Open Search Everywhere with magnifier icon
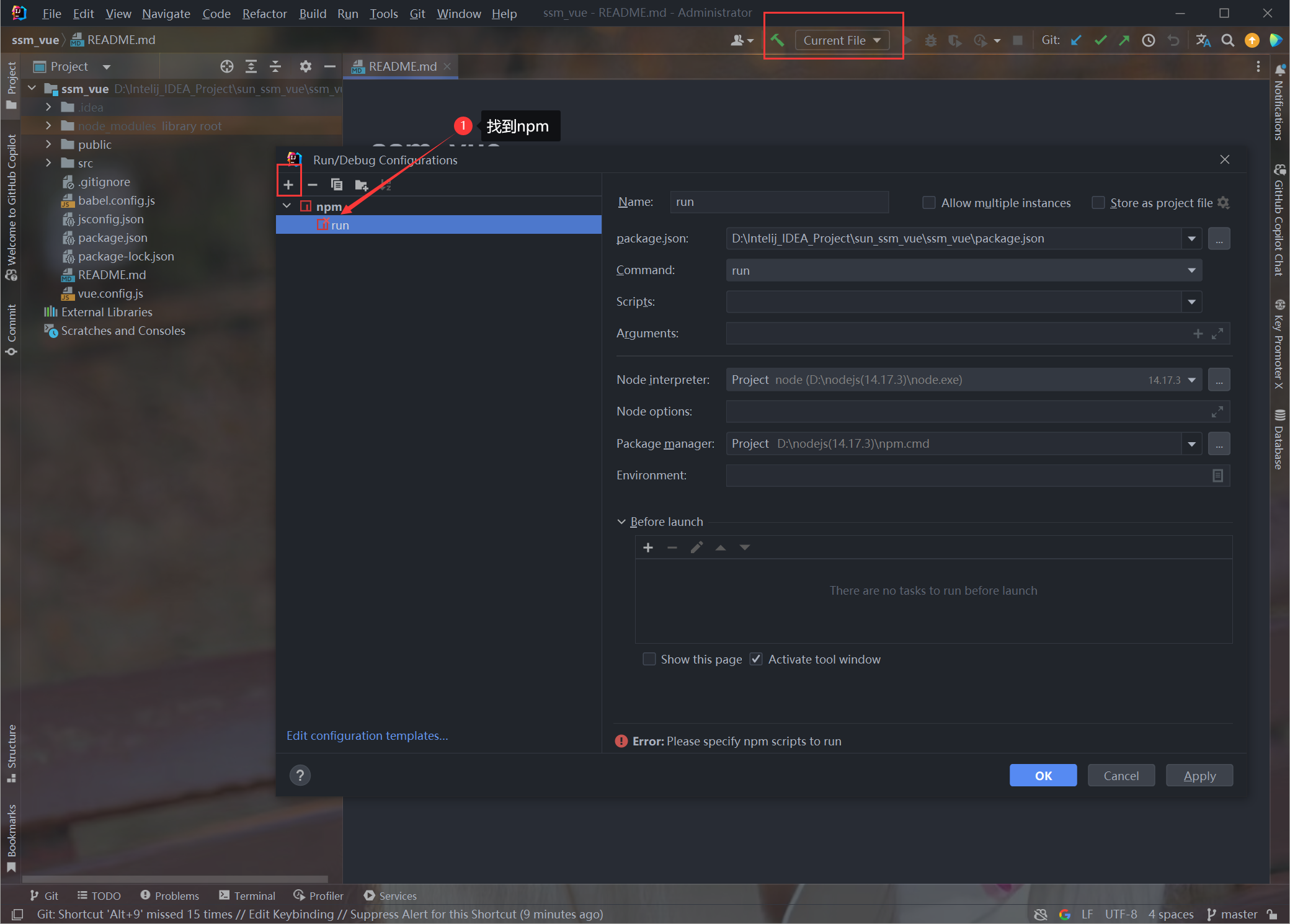1290x924 pixels. pos(1228,40)
